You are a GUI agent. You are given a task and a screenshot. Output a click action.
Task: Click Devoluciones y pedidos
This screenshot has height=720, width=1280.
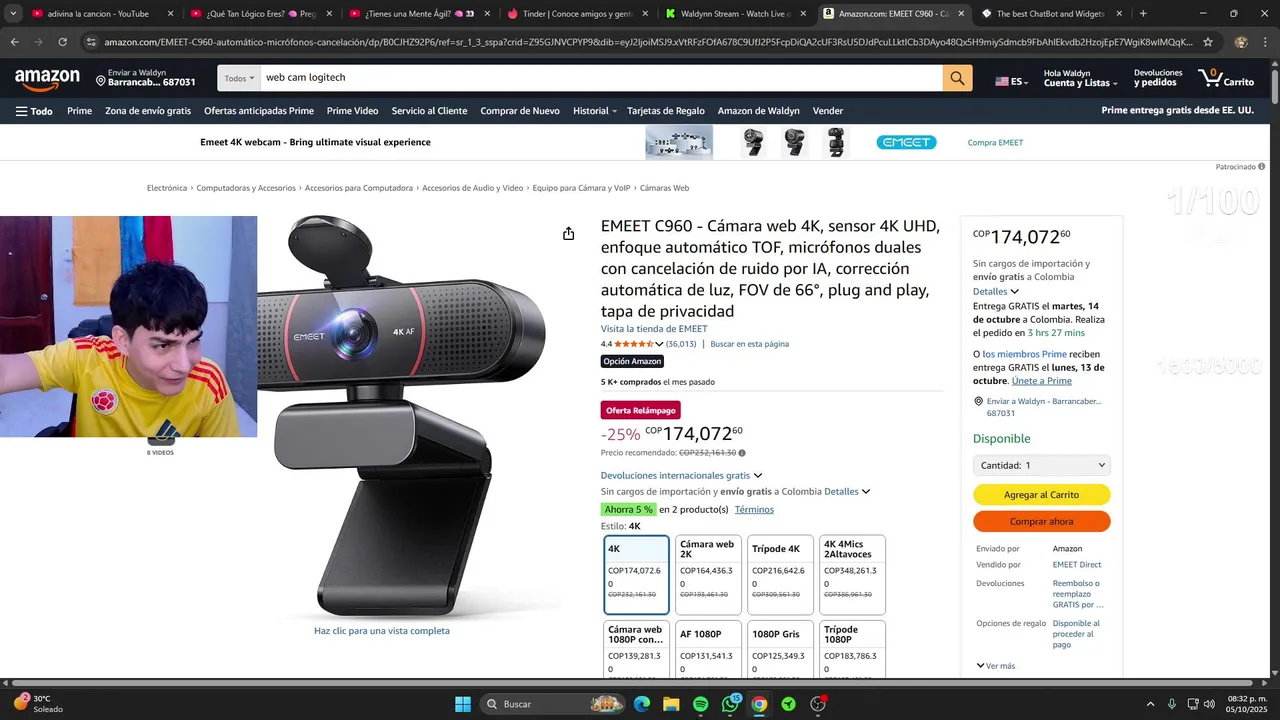pyautogui.click(x=1158, y=78)
